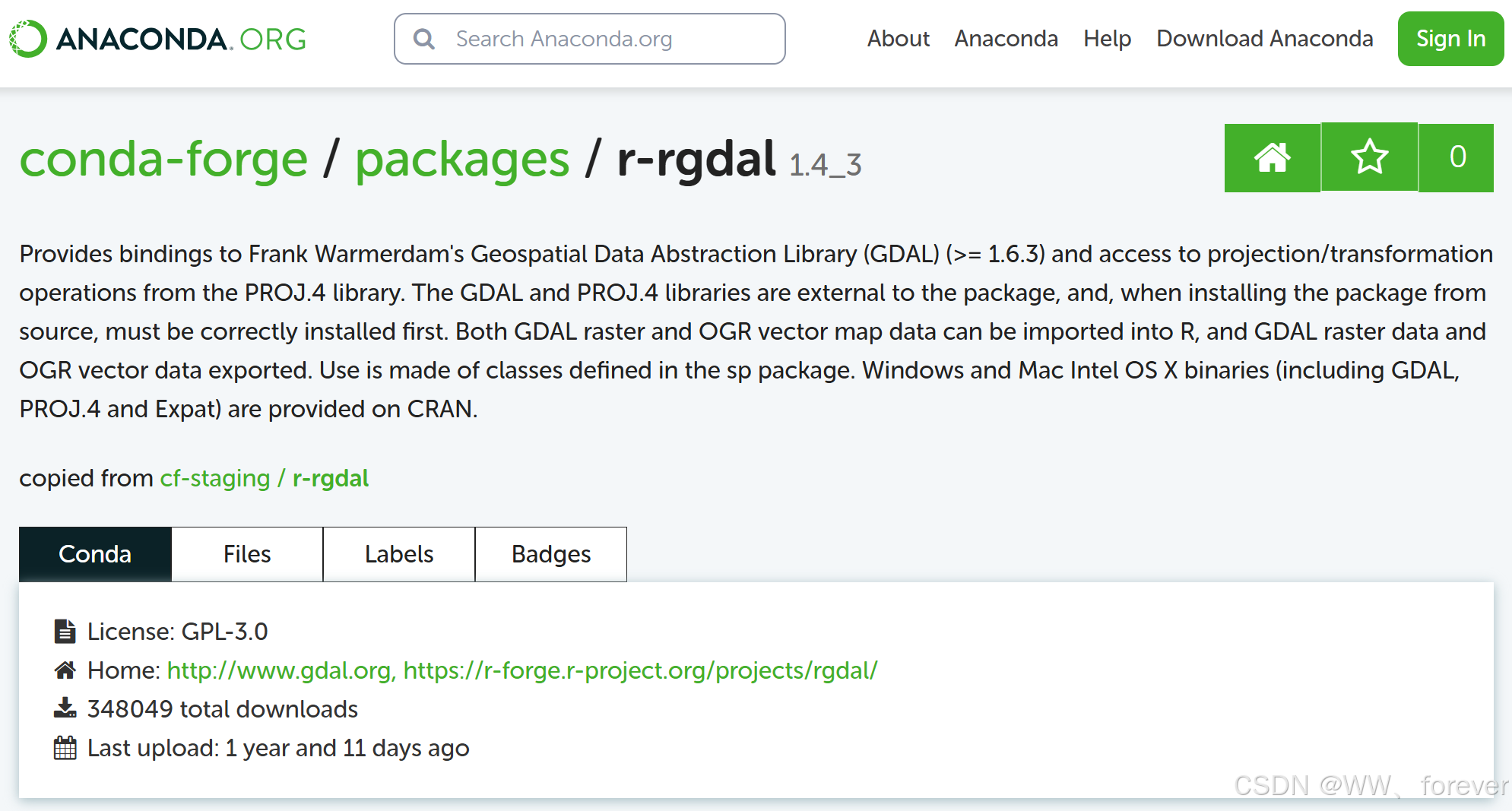This screenshot has width=1512, height=811.
Task: Click the star count showing 0
Action: click(x=1457, y=157)
